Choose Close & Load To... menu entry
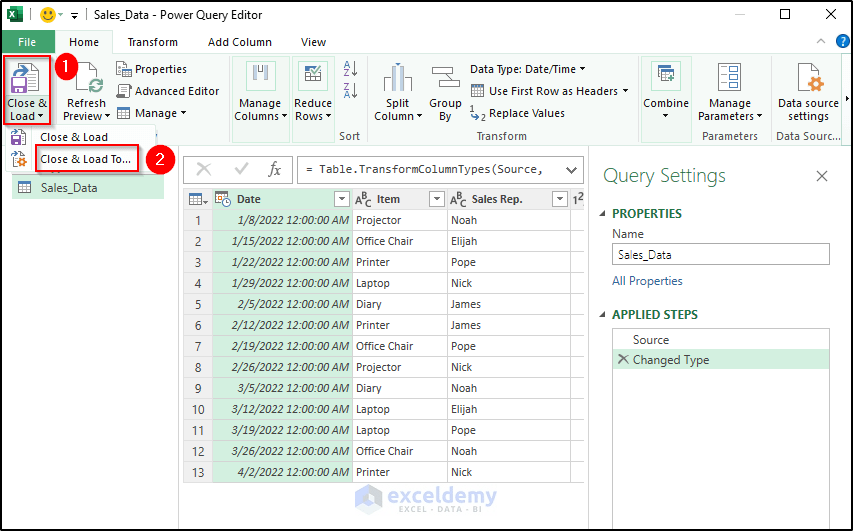The height and width of the screenshot is (531, 853). [86, 159]
